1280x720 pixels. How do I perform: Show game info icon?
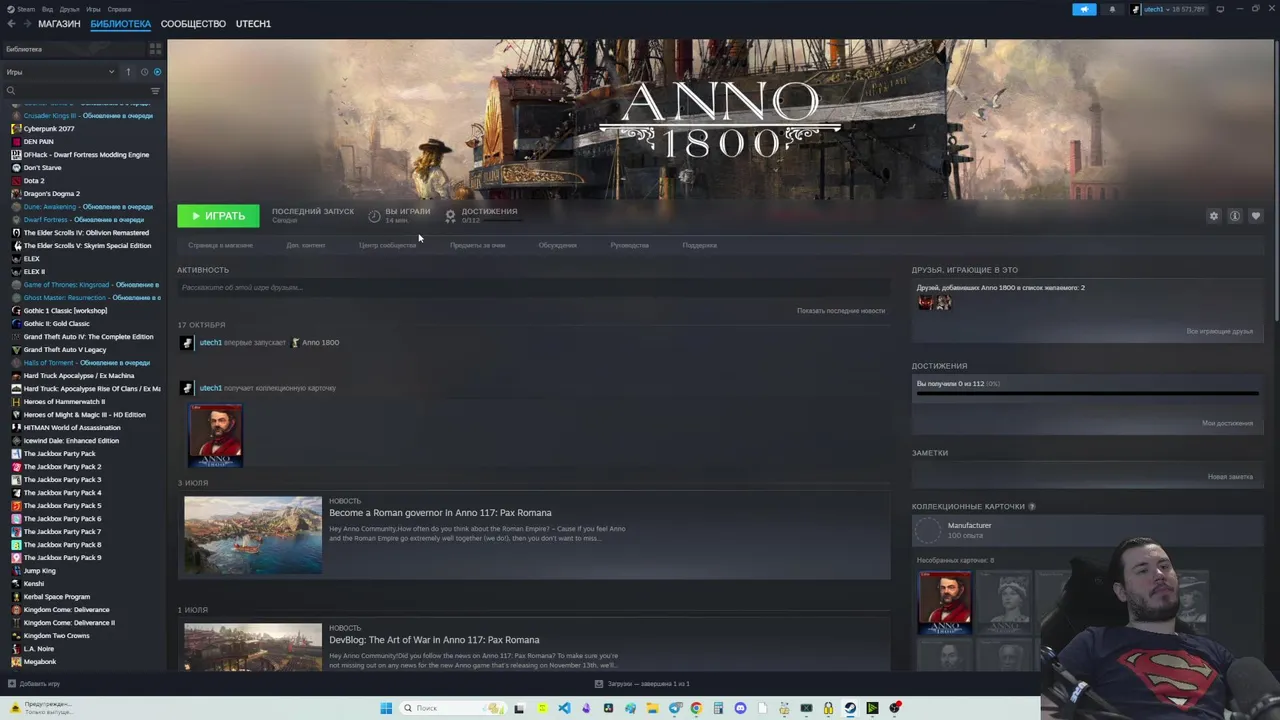pyautogui.click(x=1235, y=216)
